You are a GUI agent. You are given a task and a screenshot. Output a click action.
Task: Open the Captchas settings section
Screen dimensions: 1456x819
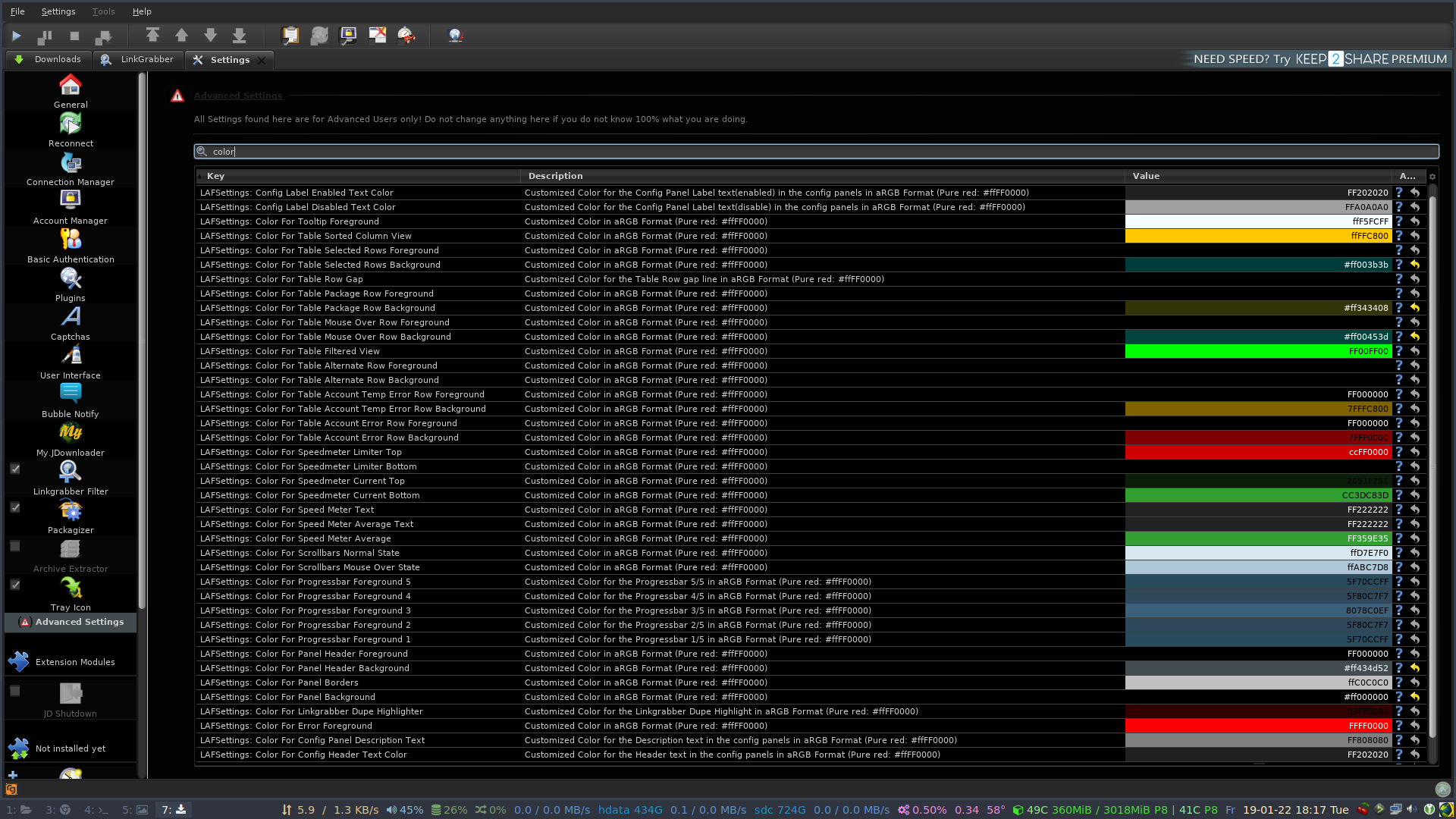(71, 324)
